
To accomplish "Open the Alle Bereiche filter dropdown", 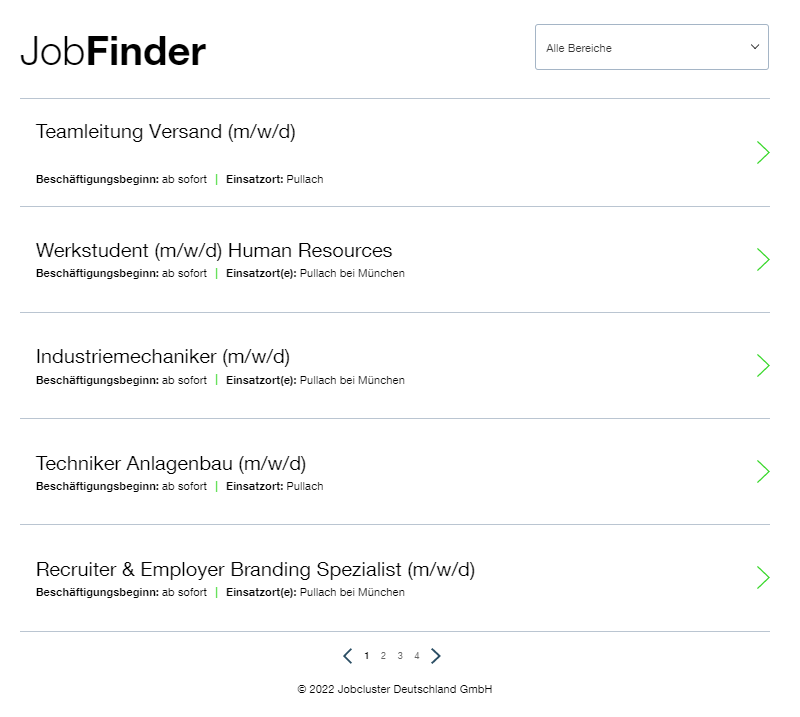I will [x=651, y=47].
